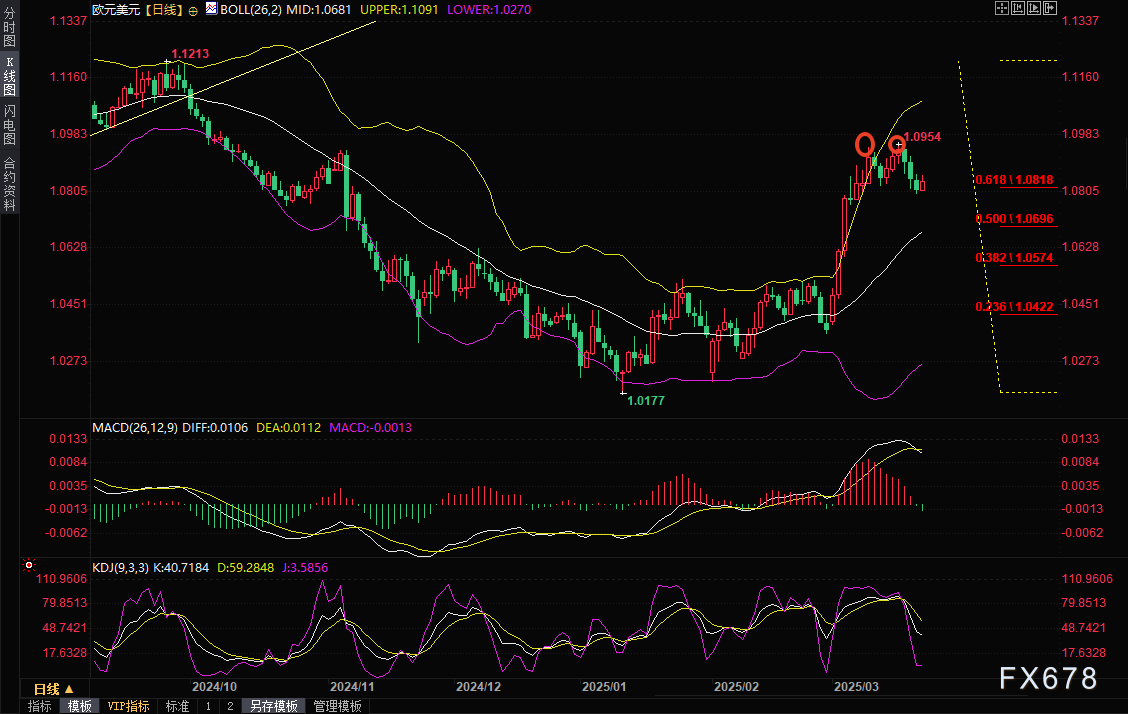Click the crosshair cursor icon at top right
This screenshot has height=714, width=1128.
click(1001, 8)
